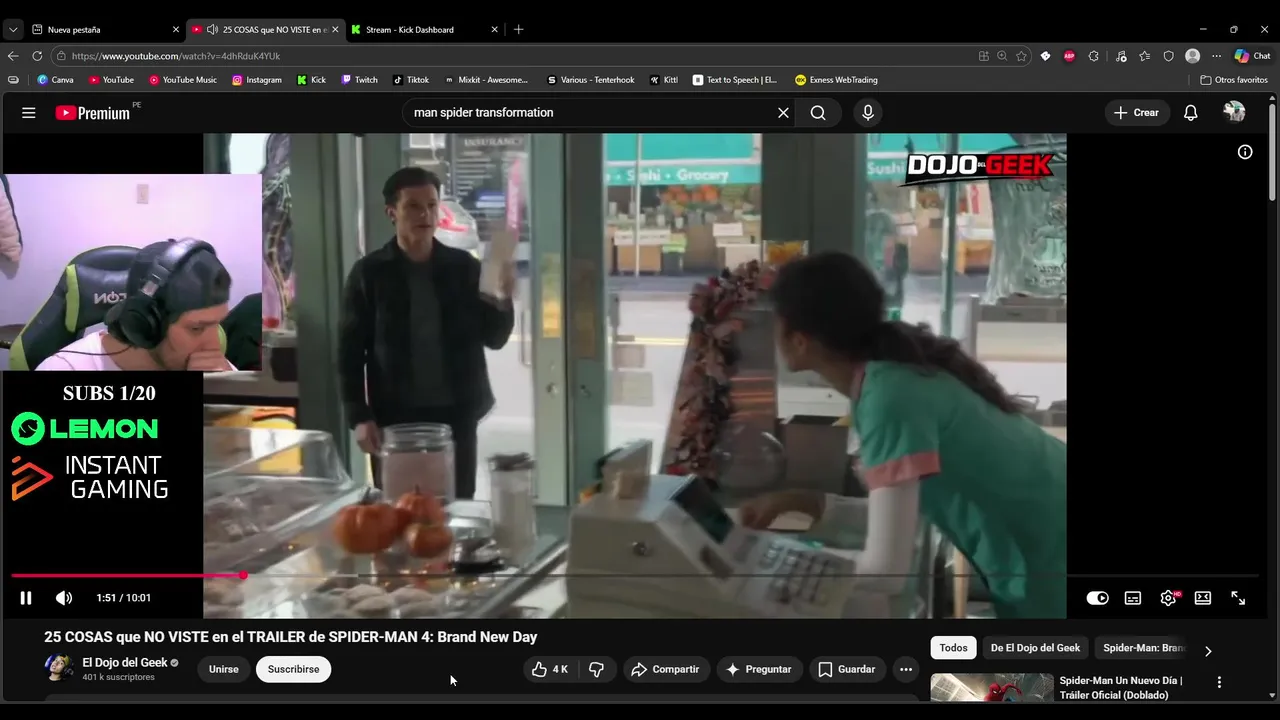Select the Spider-Man: Bran... chip
This screenshot has width=1280, height=720.
click(x=1142, y=648)
